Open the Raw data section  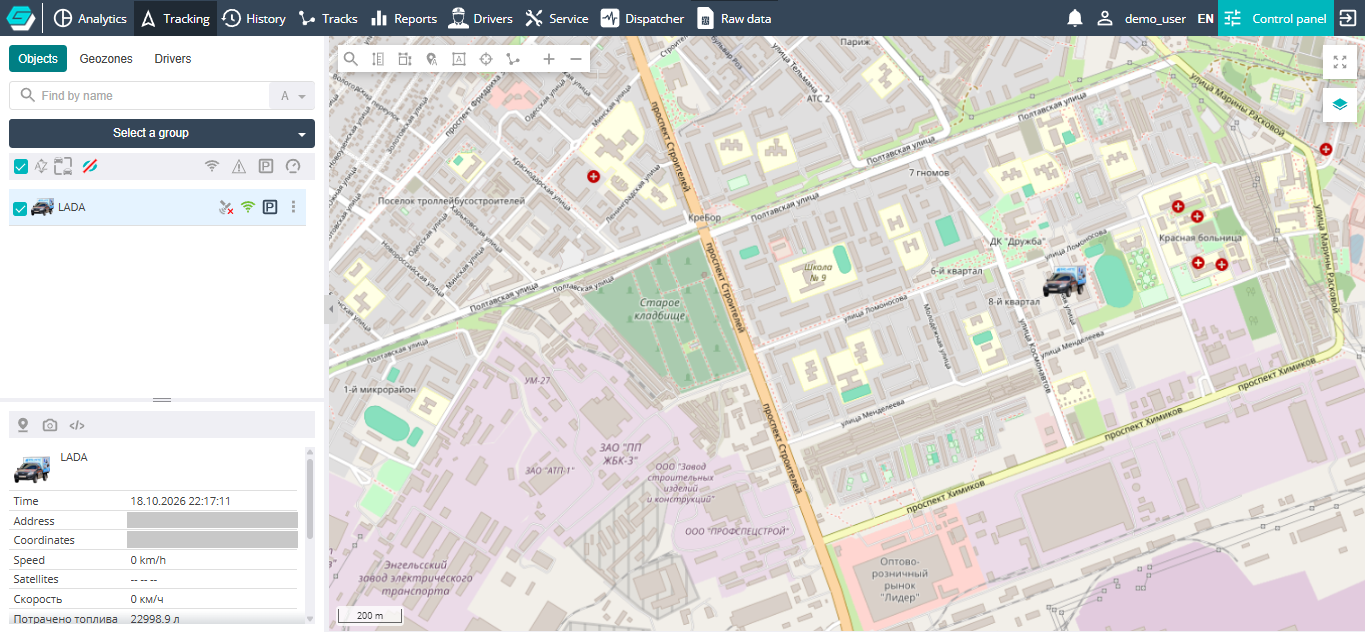pos(734,18)
